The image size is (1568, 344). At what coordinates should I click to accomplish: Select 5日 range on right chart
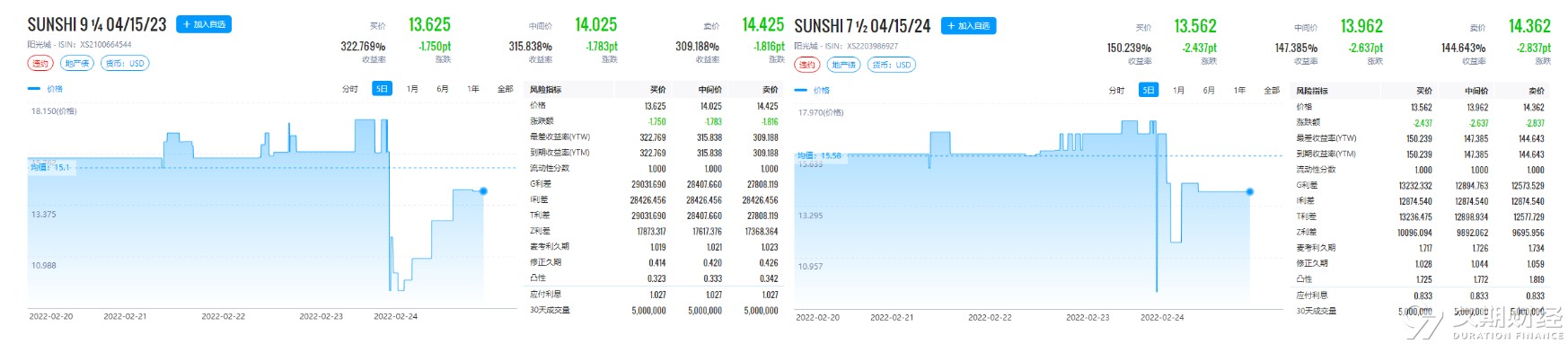coord(1149,90)
